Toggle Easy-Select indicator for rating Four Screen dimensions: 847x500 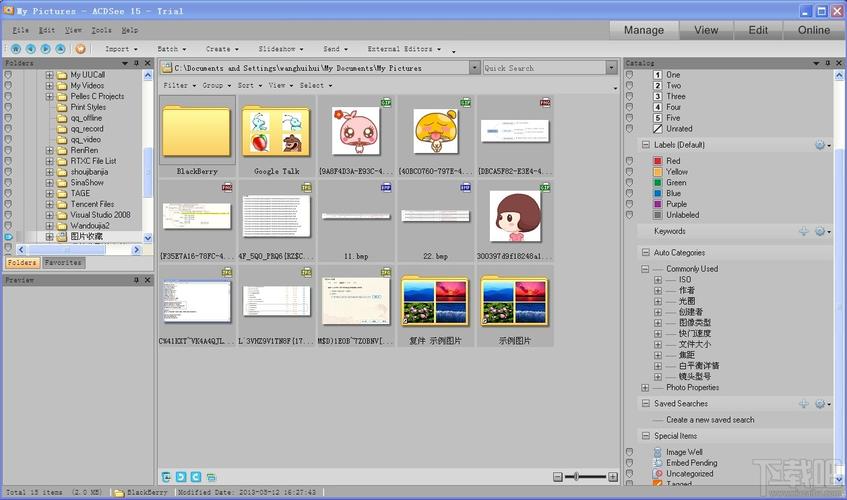click(629, 107)
